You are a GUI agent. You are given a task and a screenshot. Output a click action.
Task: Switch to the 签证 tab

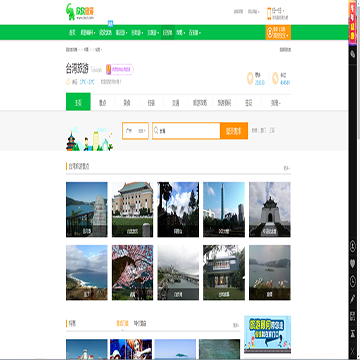click(249, 103)
